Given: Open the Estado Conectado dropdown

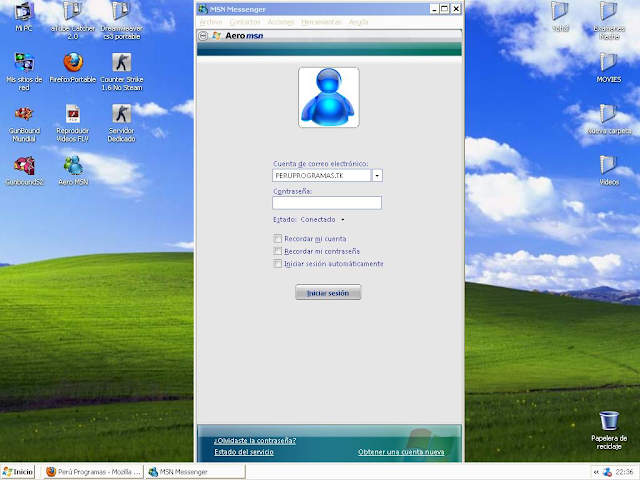Looking at the screenshot, I should coord(343,220).
